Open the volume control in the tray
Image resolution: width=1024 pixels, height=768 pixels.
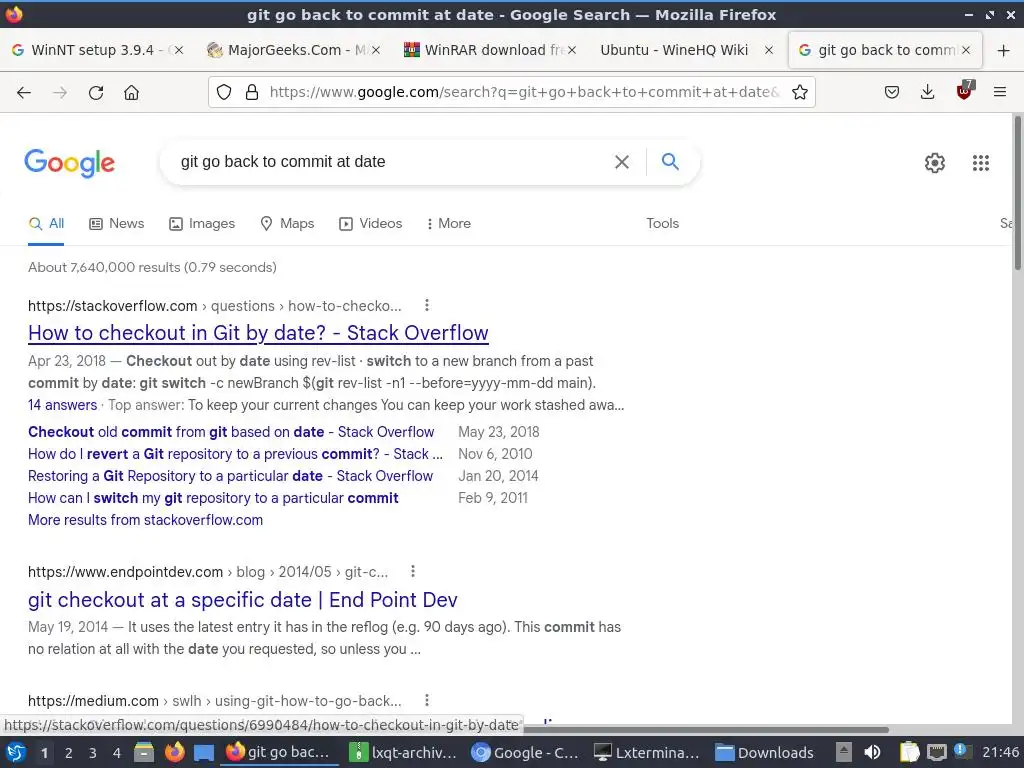[x=872, y=752]
